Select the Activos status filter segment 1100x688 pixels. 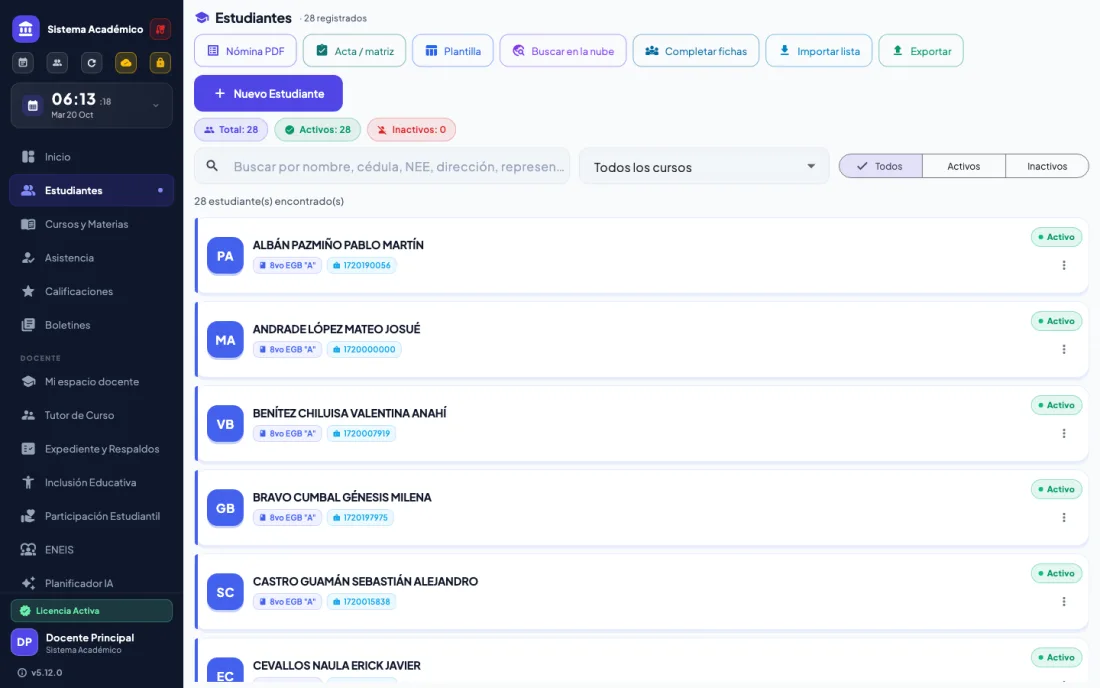(x=964, y=166)
